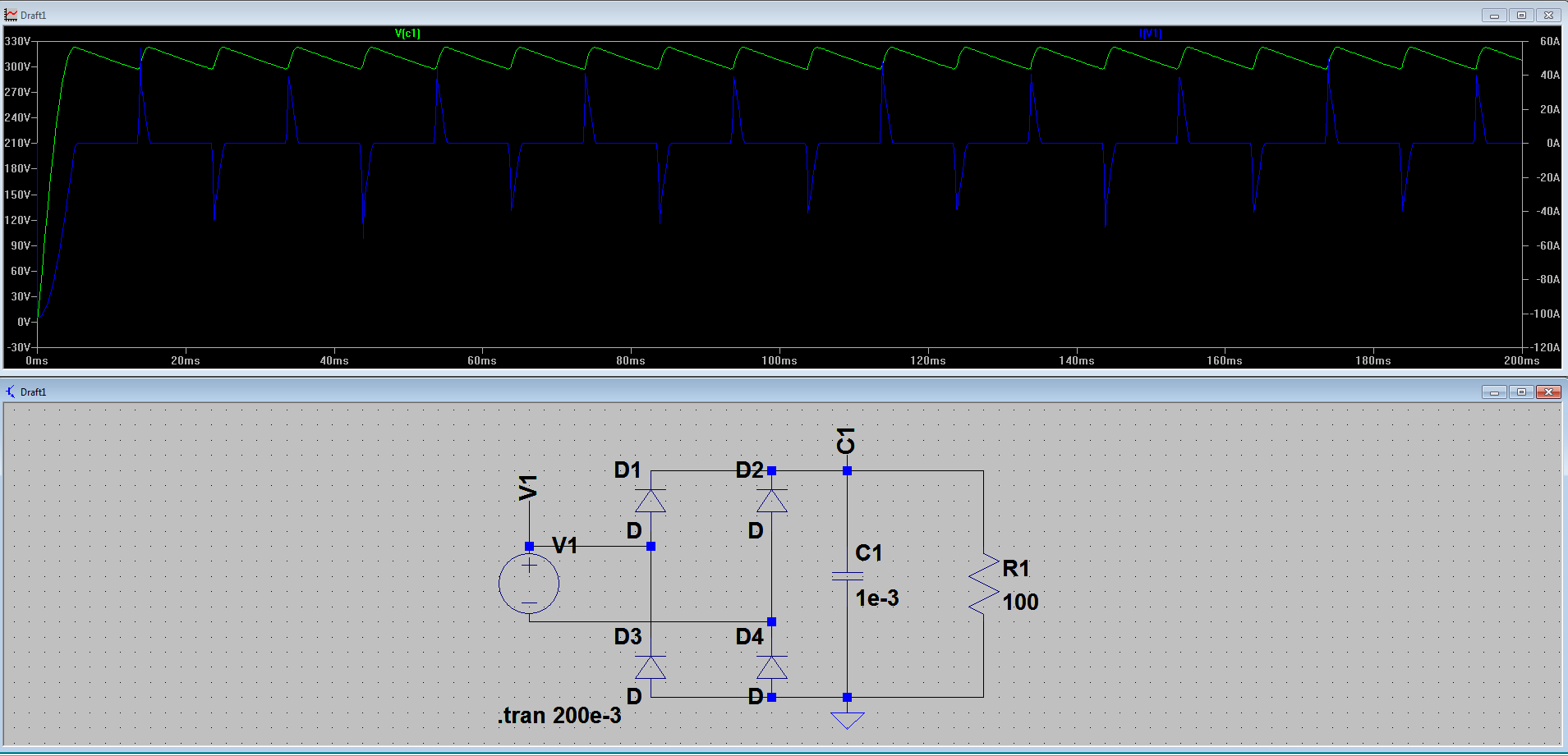Click the D3 name label
The image size is (1568, 756).
point(628,637)
